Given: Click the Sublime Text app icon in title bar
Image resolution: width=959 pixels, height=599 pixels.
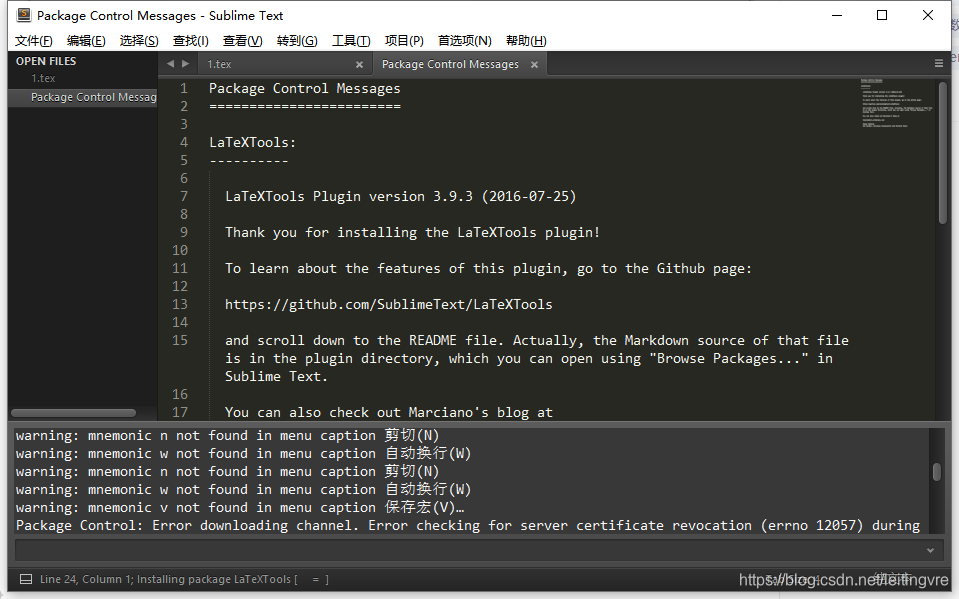Looking at the screenshot, I should tap(24, 15).
